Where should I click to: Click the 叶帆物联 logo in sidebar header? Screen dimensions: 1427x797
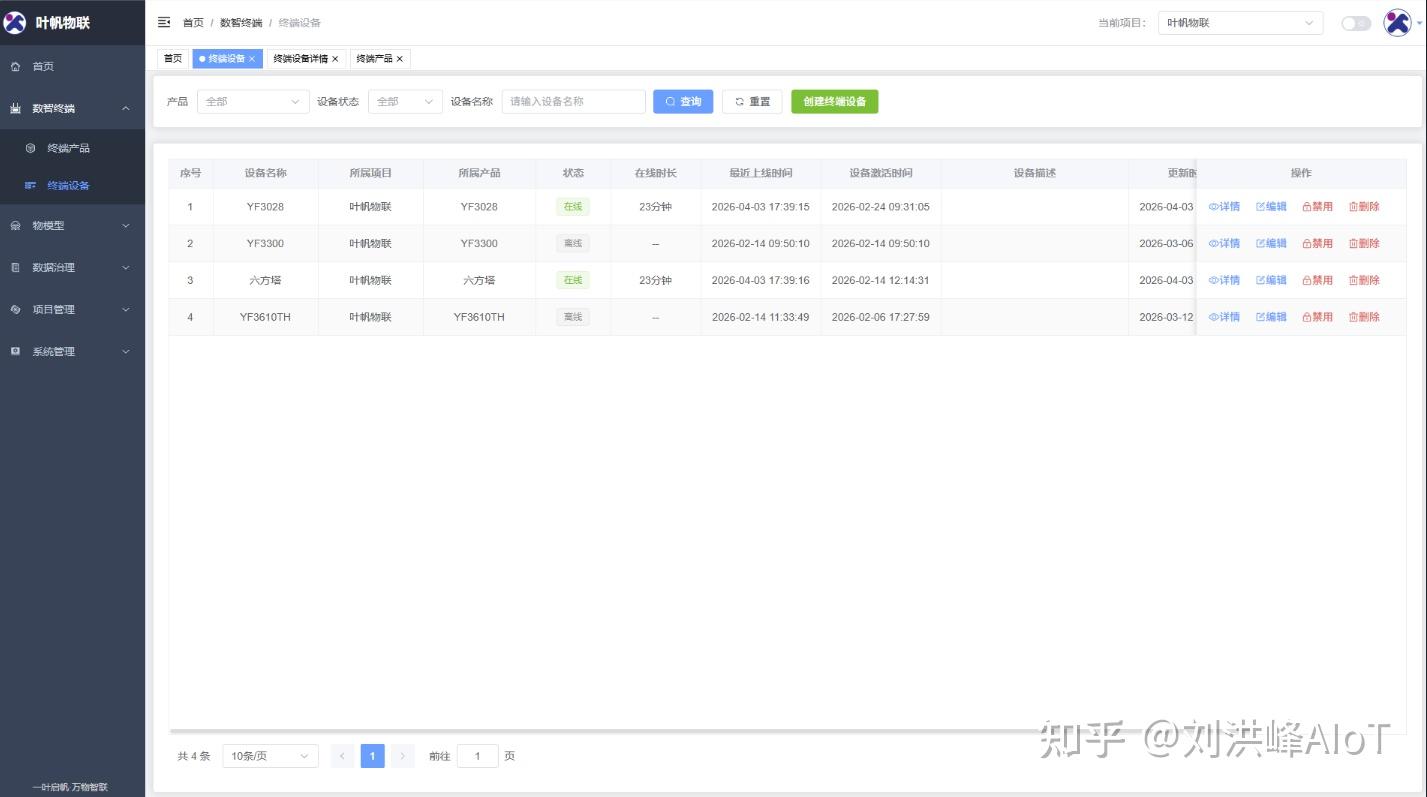click(x=15, y=22)
